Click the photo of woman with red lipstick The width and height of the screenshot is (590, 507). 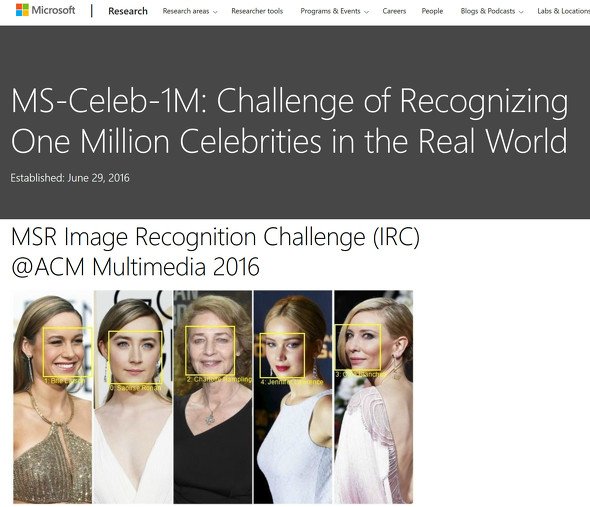[x=293, y=397]
